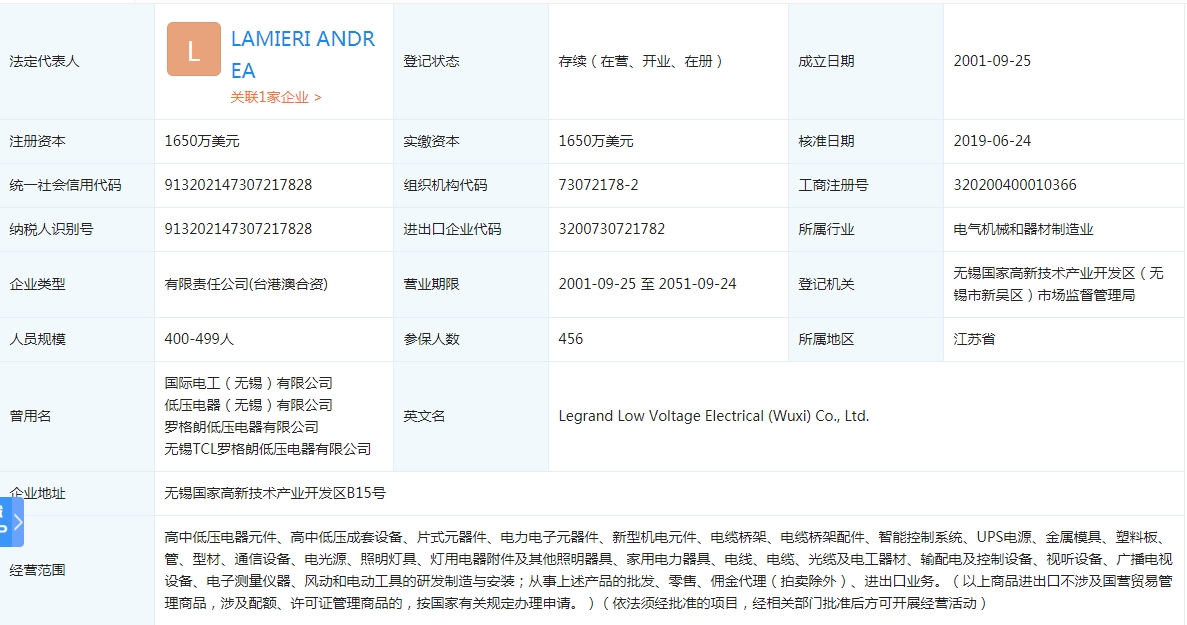This screenshot has height=625, width=1187.
Task: Select the English name Legrand Low Voltage Electrical
Action: 713,416
